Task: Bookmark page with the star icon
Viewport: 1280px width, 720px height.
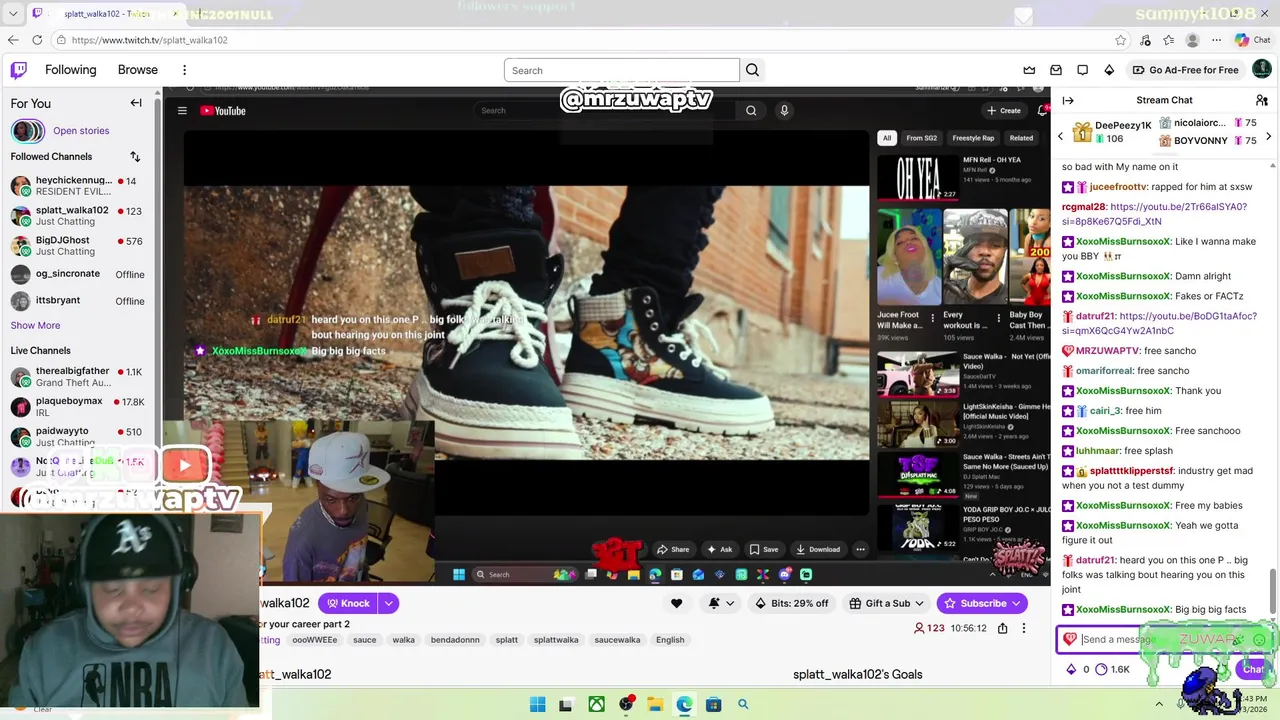Action: [1121, 40]
